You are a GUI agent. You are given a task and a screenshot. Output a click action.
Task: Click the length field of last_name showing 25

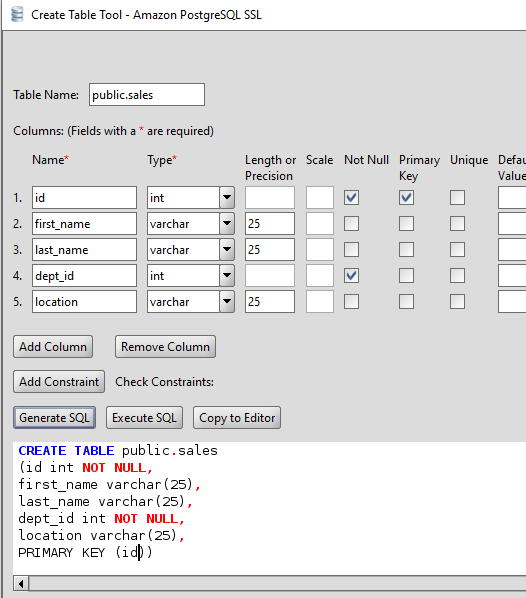(x=270, y=249)
